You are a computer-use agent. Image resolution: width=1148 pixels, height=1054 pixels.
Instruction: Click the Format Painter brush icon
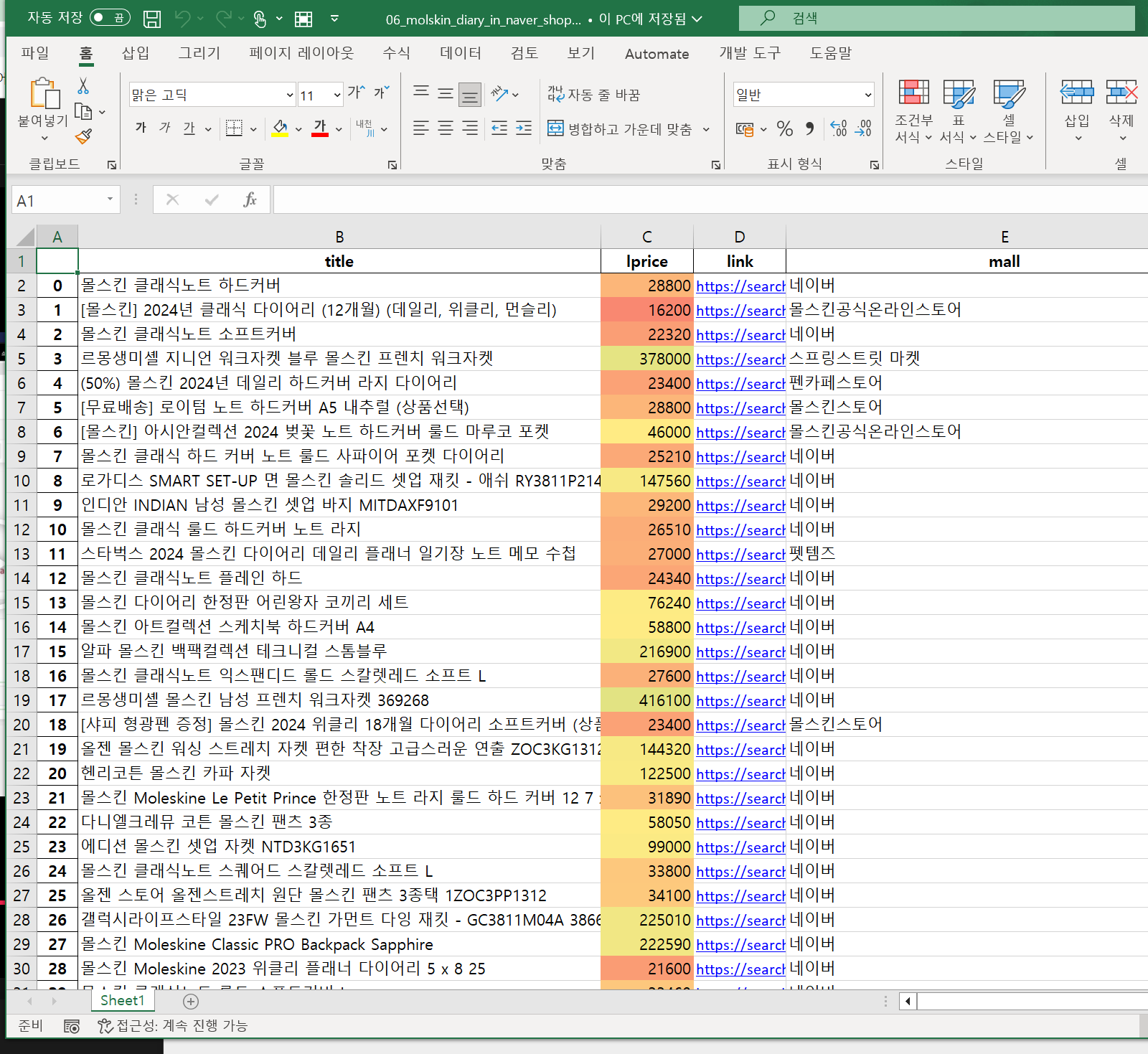point(83,136)
